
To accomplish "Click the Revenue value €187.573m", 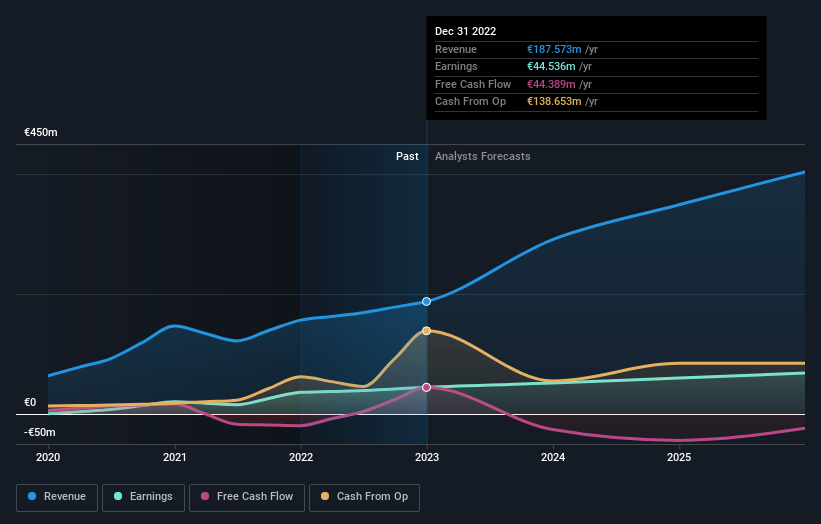I will (554, 49).
